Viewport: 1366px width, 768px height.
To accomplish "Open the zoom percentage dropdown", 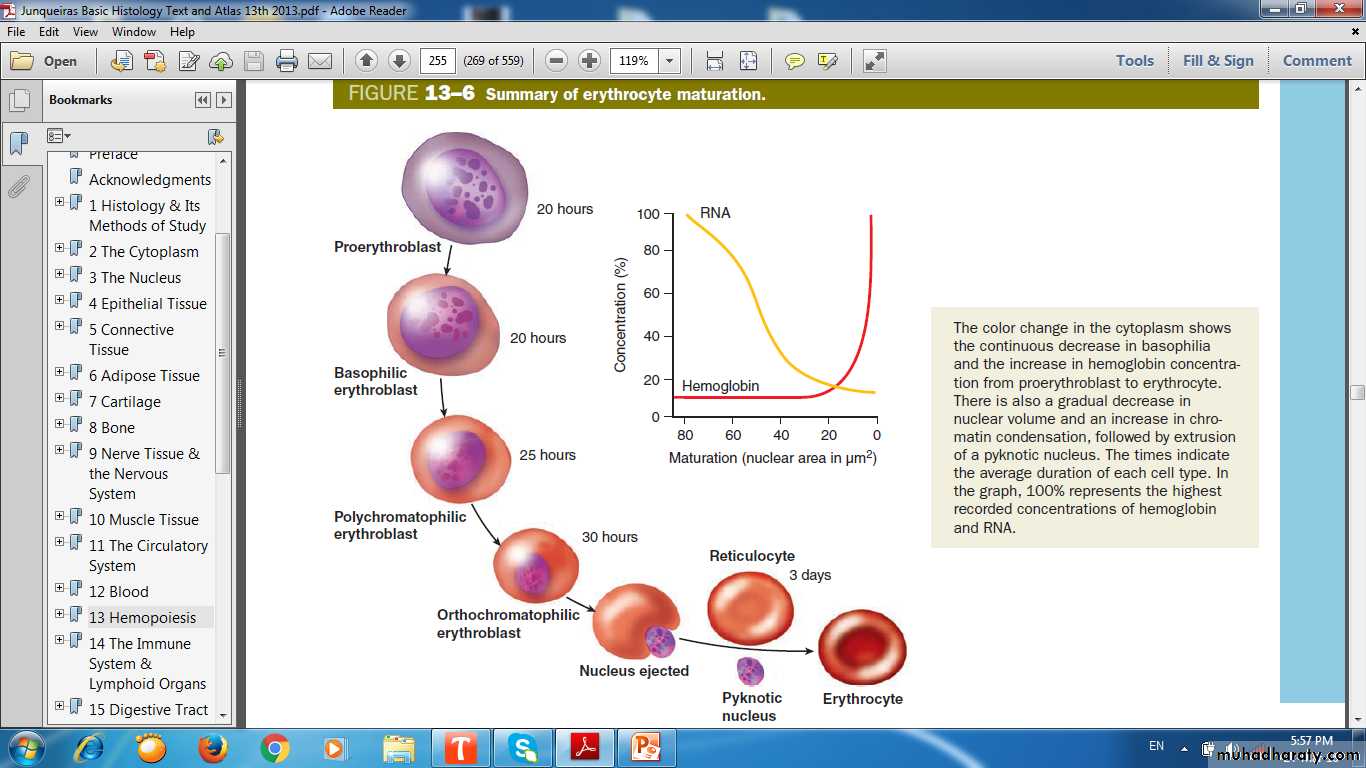I will [x=669, y=61].
